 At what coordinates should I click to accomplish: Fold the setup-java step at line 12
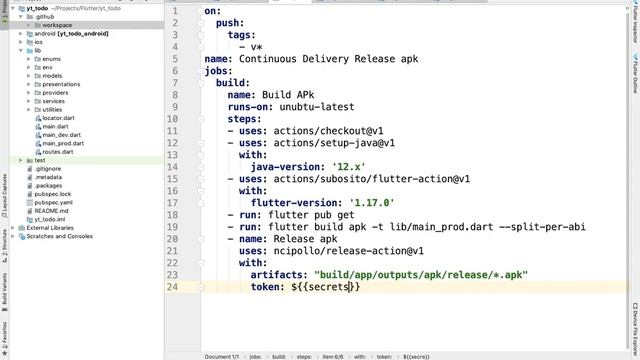coord(200,143)
